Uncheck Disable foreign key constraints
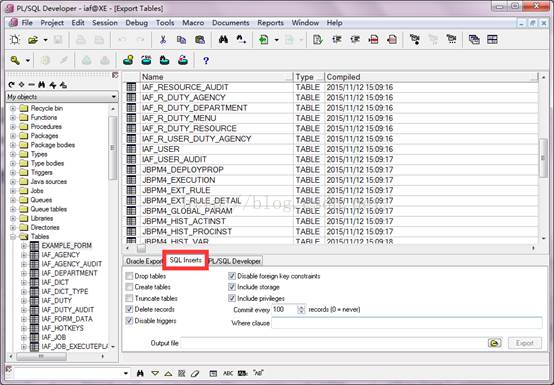554x385 pixels. pos(232,276)
